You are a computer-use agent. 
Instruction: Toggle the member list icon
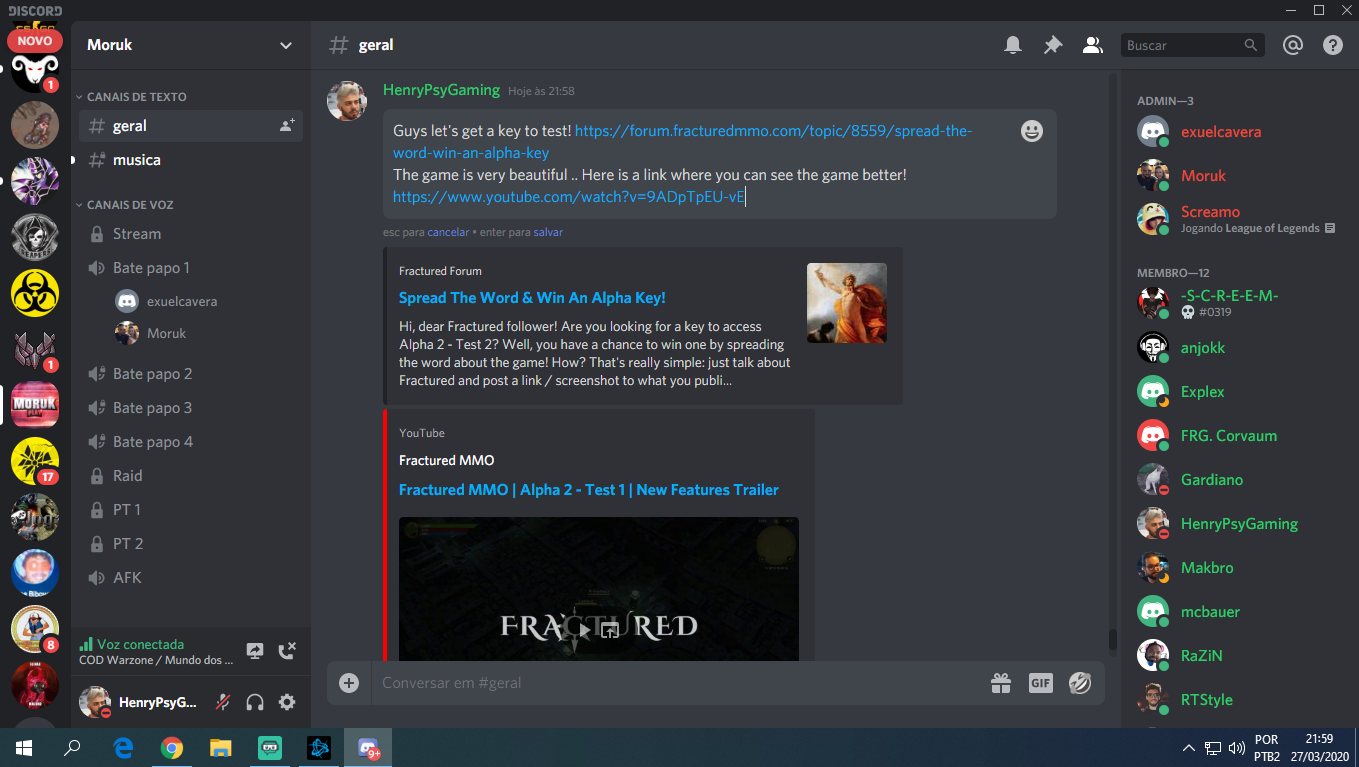(1092, 45)
